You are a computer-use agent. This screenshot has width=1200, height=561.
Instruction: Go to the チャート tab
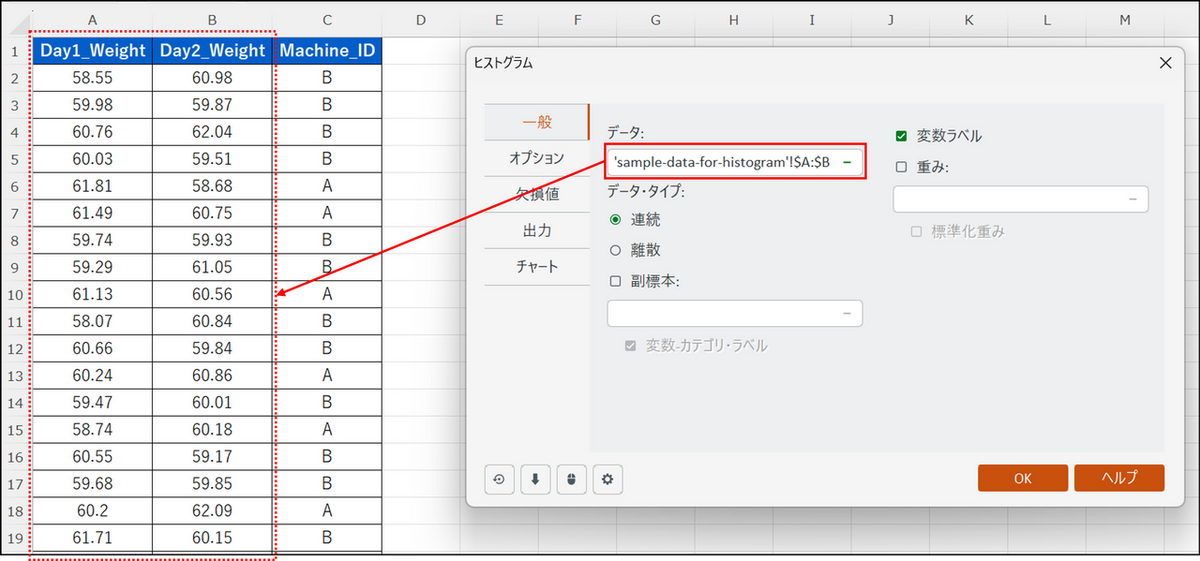[x=536, y=267]
